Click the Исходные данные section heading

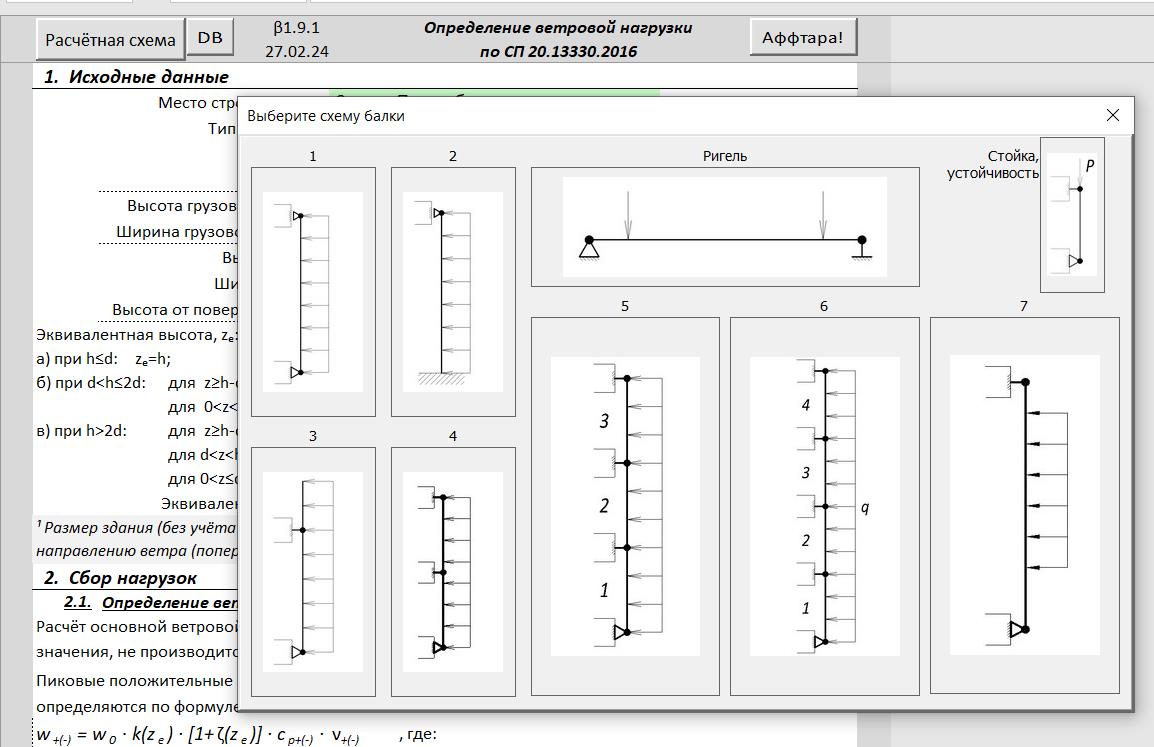136,77
